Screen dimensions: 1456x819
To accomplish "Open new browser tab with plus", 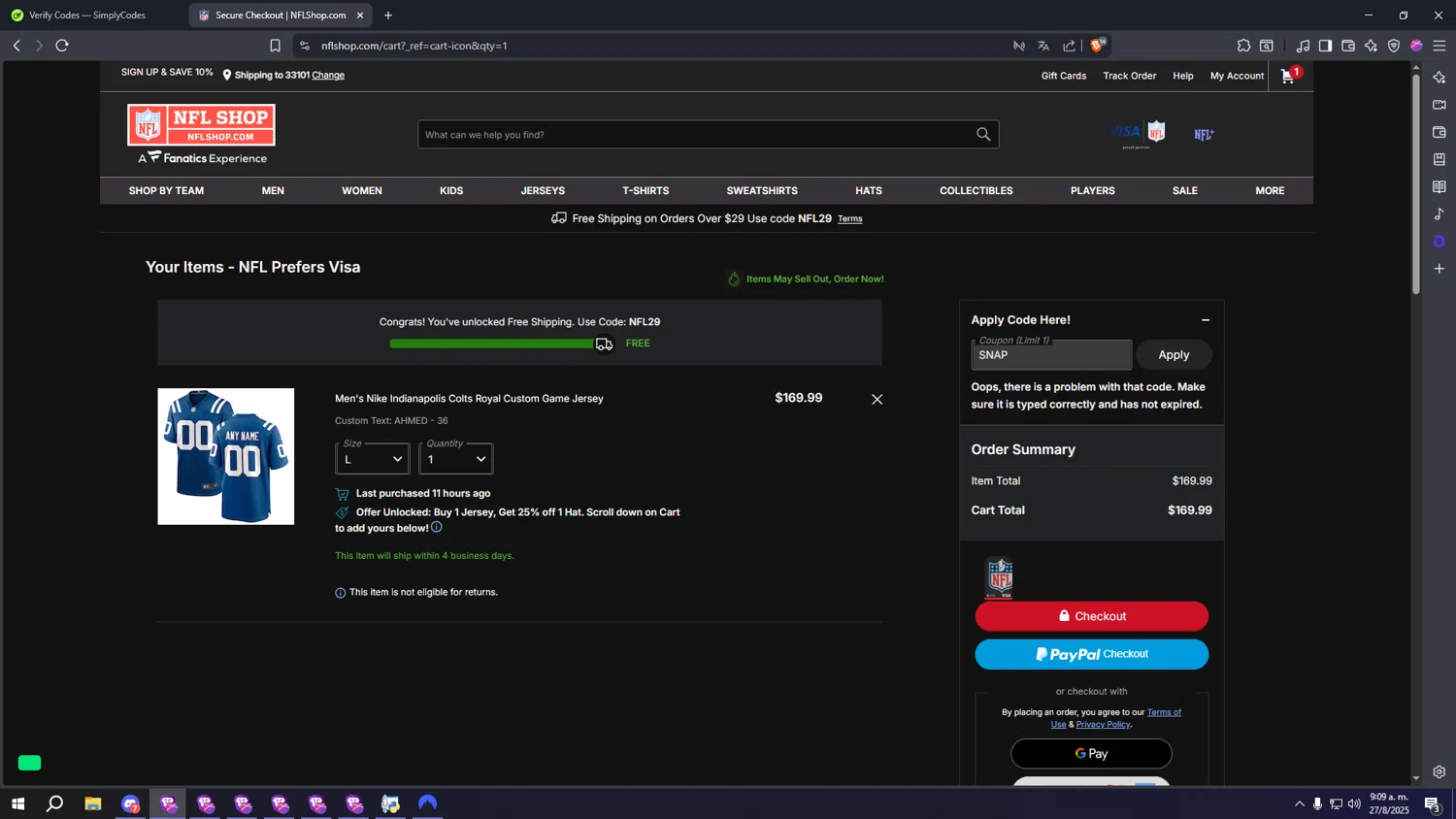I will tap(388, 16).
